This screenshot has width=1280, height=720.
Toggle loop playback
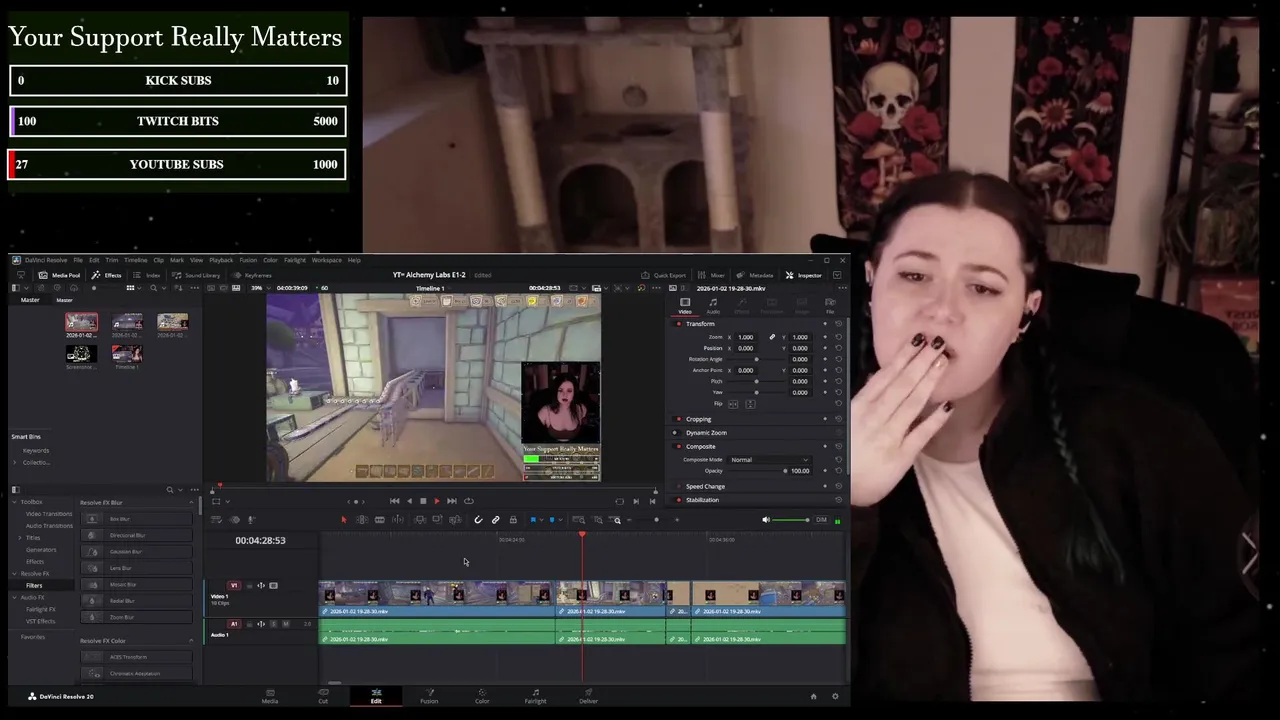pos(469,501)
